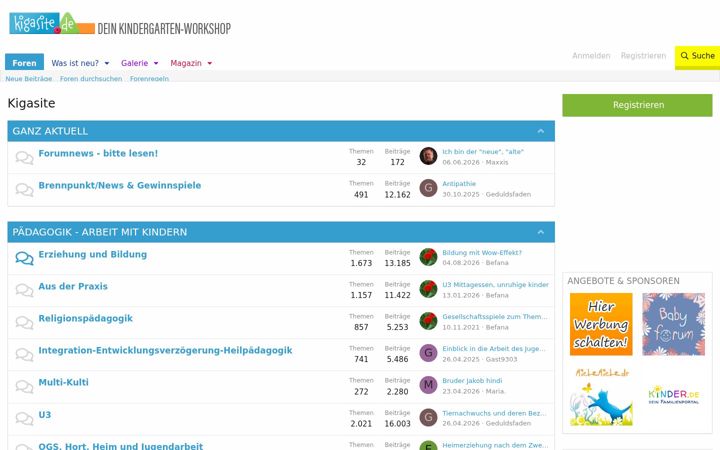The height and width of the screenshot is (450, 720).
Task: Collapse the PÄDAGOGIK - ARBEIT MIT KINDERN category
Action: (541, 232)
